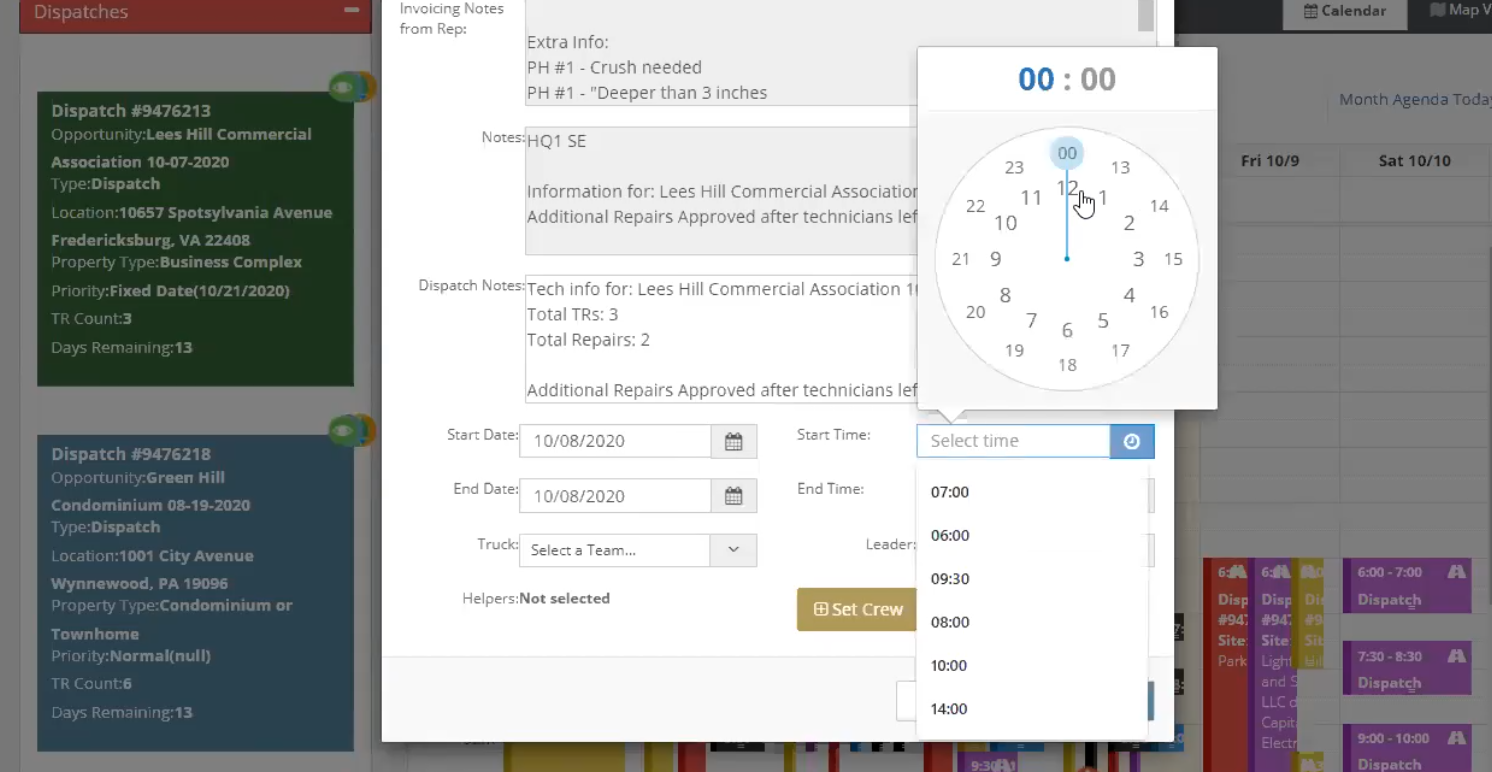Toggle eye icon on Dispatch #9476218 card
The image size is (1492, 772).
click(345, 431)
